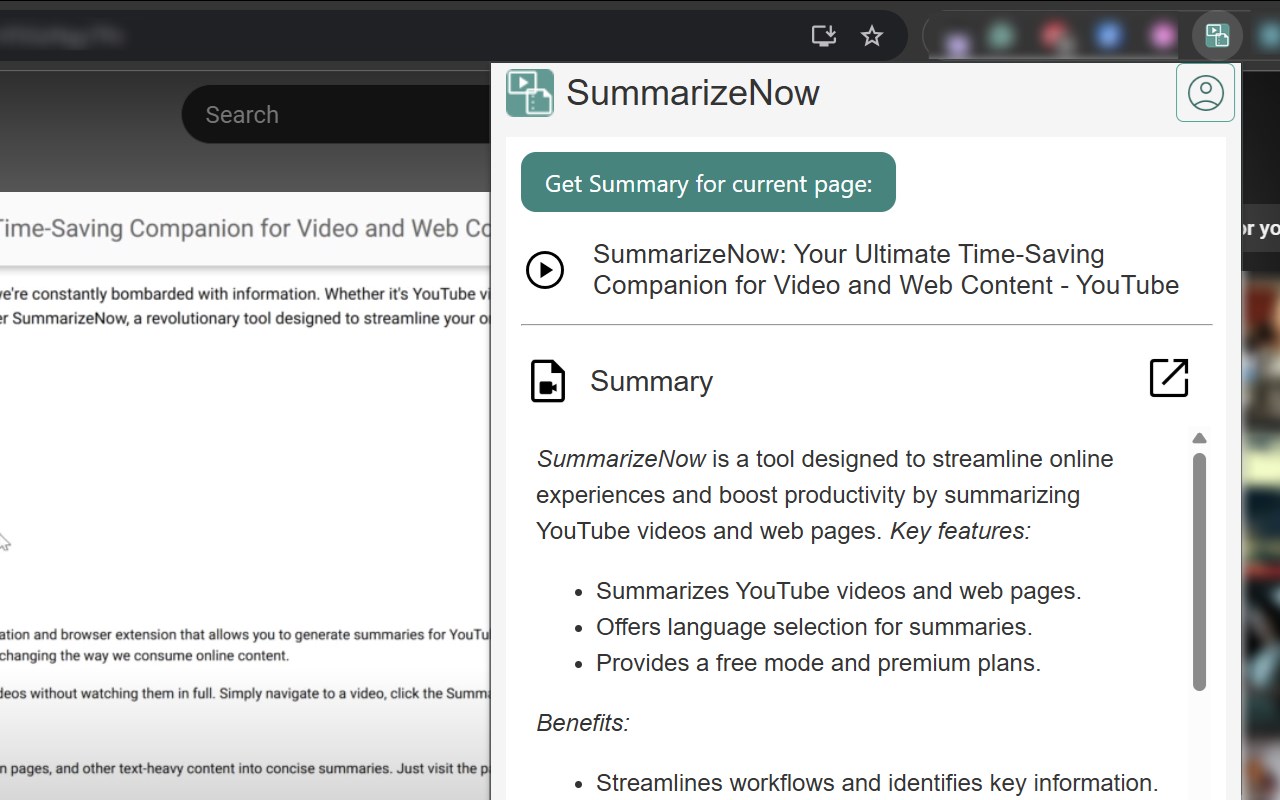Screen dimensions: 1280x800
Task: Click the summary panel scrollbar thumb
Action: click(x=1199, y=571)
